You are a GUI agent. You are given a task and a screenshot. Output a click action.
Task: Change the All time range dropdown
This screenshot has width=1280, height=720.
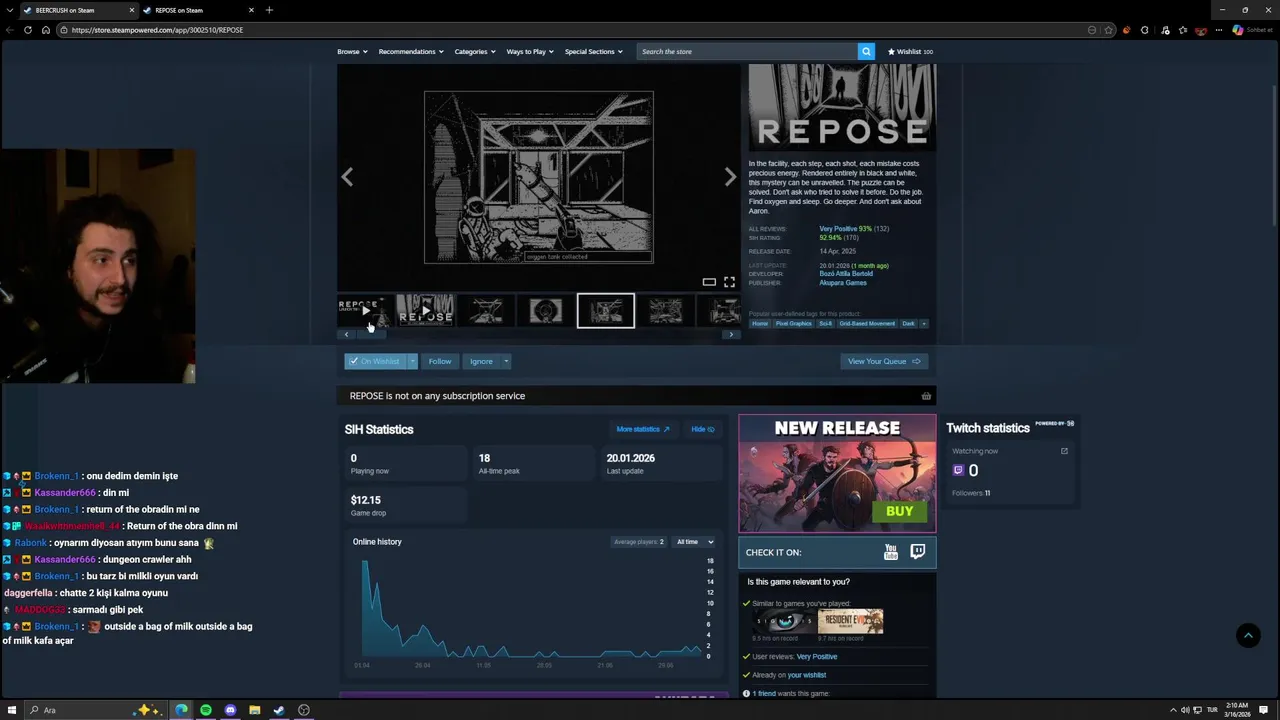click(695, 542)
